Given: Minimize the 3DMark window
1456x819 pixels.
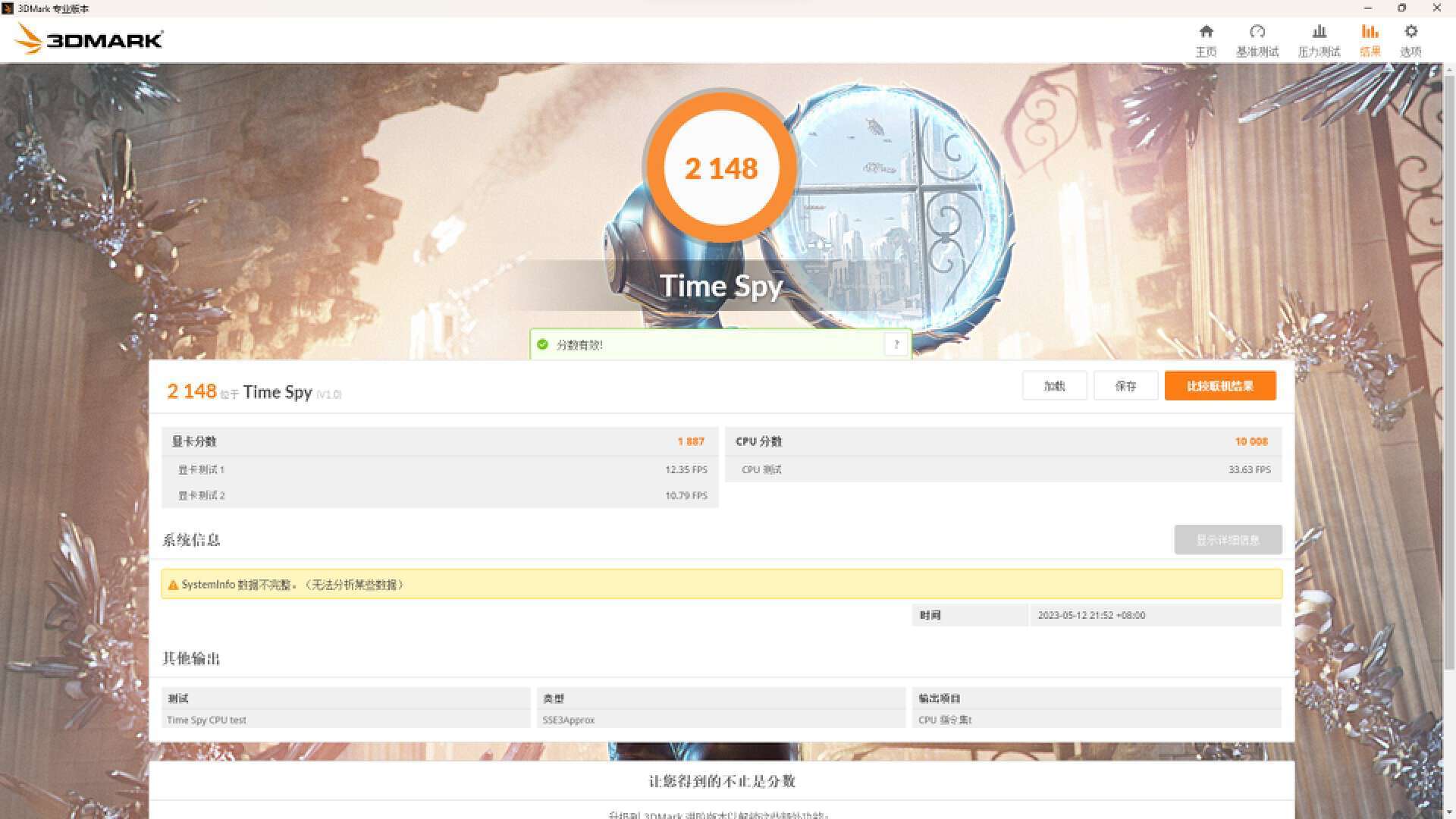Looking at the screenshot, I should 1368,8.
